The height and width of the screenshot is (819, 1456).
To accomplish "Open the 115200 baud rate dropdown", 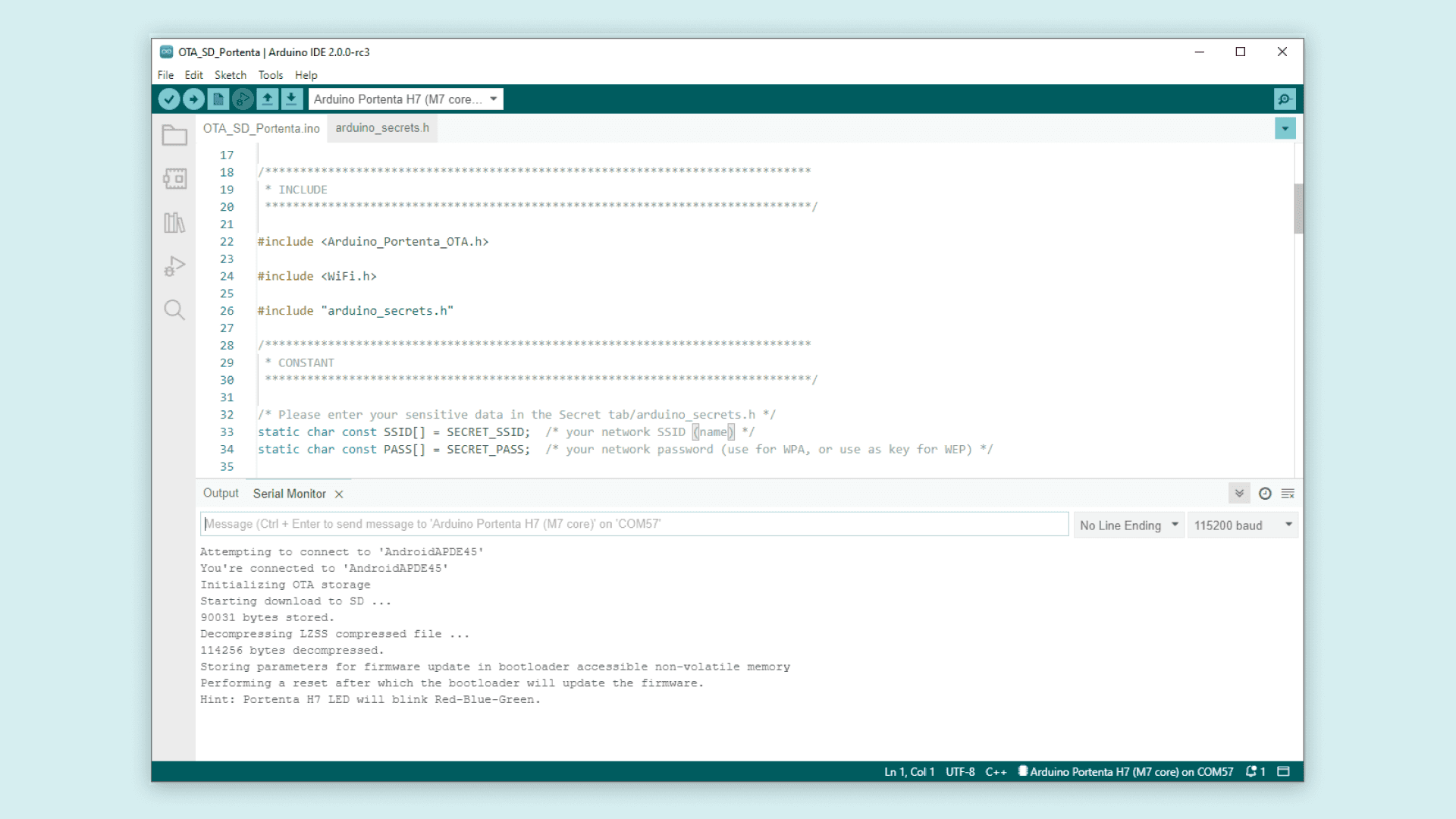I will click(x=1242, y=526).
